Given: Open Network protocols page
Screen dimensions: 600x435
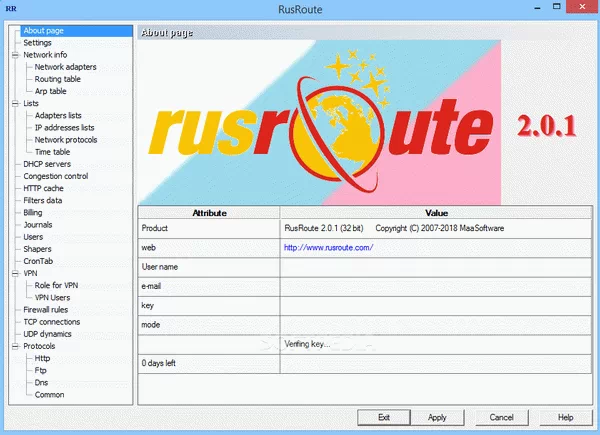Looking at the screenshot, I should point(66,140).
